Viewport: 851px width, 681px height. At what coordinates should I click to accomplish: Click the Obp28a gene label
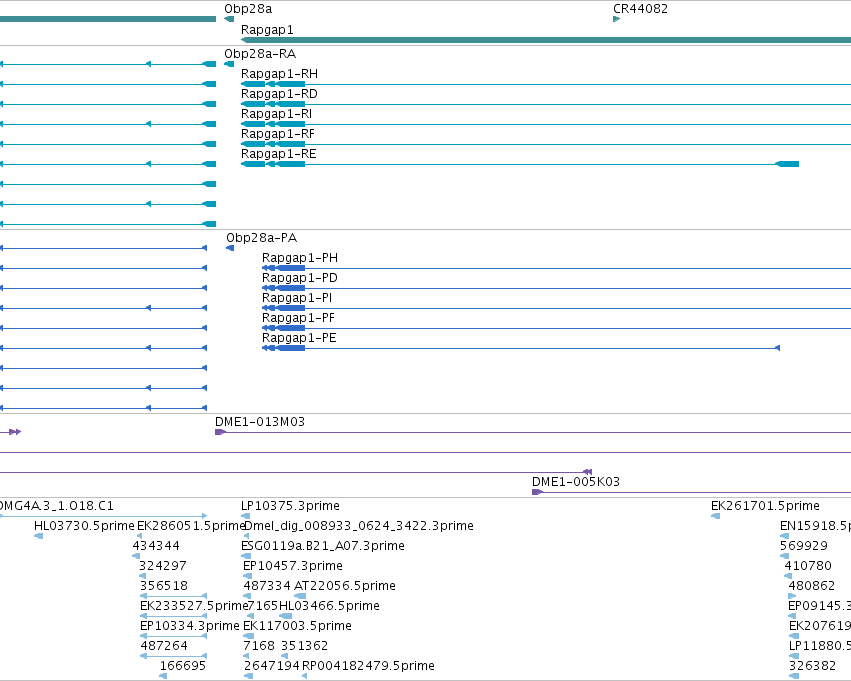coord(248,9)
